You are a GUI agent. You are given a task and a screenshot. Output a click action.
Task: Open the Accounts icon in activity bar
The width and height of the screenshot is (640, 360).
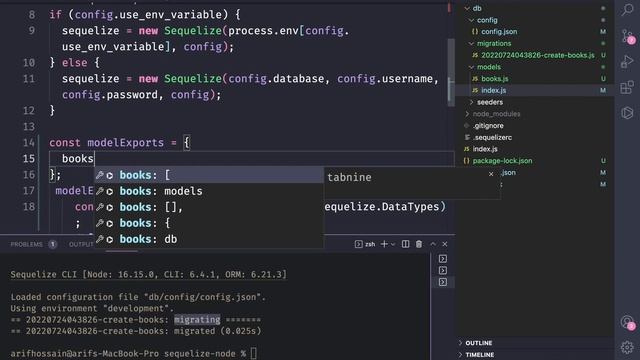(x=627, y=322)
